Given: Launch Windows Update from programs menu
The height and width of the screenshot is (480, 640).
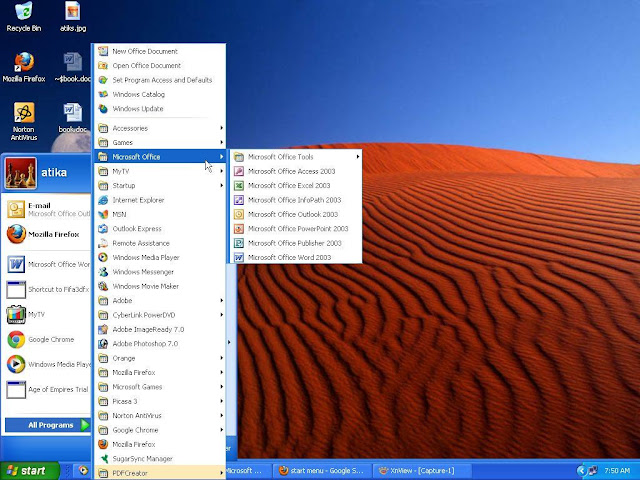Looking at the screenshot, I should pos(160,109).
